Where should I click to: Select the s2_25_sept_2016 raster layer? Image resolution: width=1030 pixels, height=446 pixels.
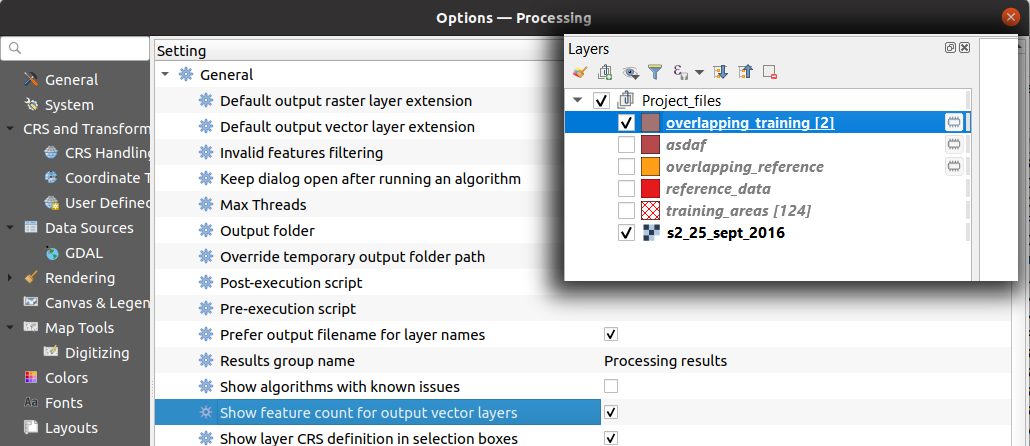[x=725, y=233]
